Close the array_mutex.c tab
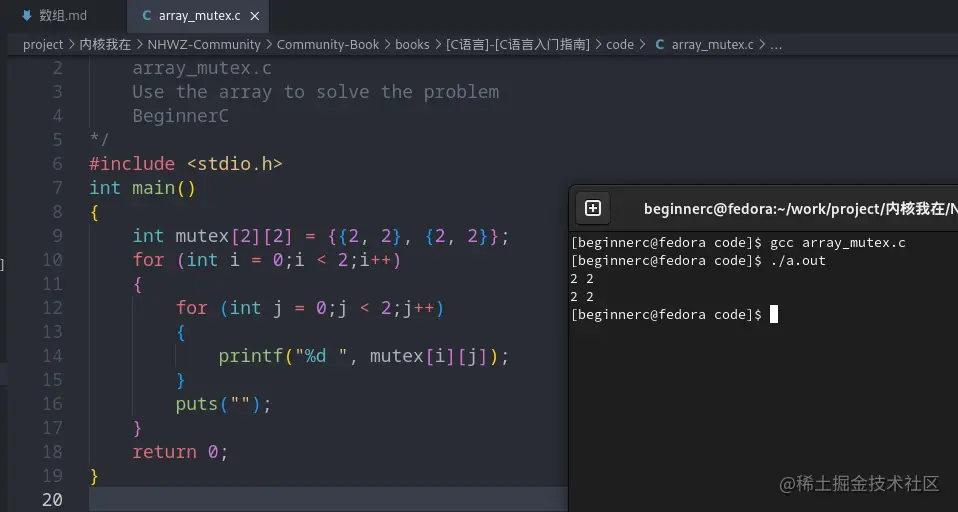958x512 pixels. (x=255, y=16)
